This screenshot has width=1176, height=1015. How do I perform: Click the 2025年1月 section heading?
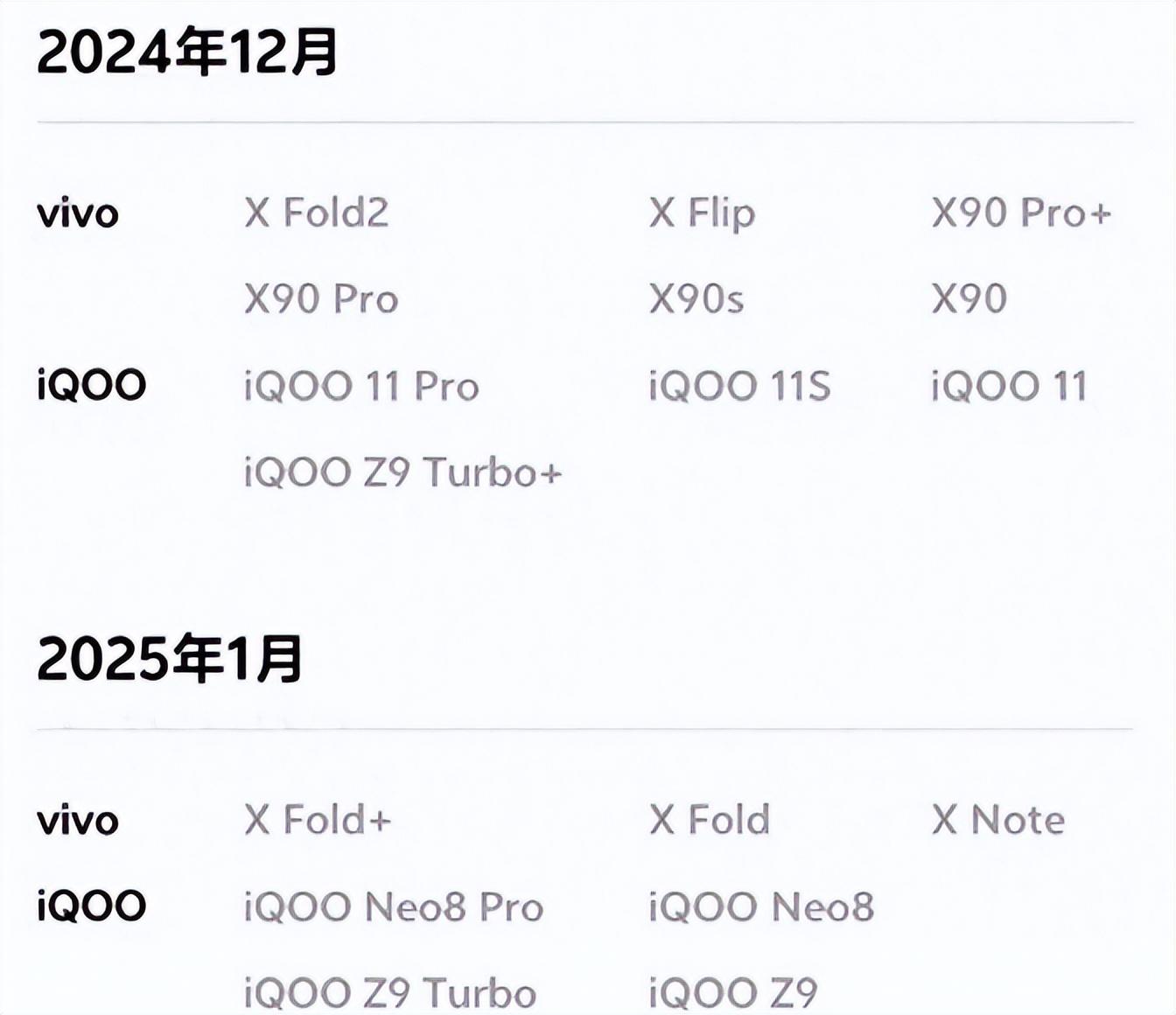click(x=170, y=659)
